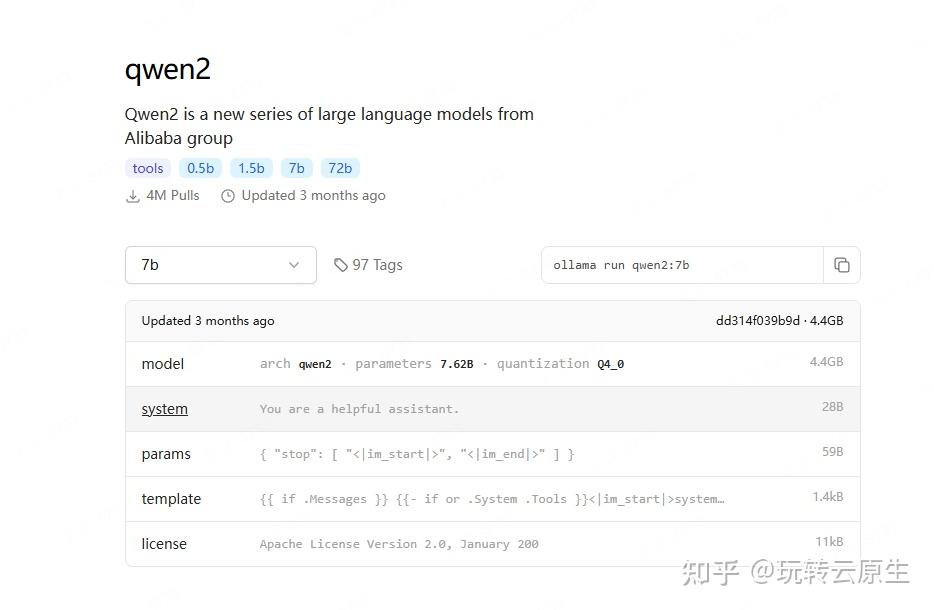Open the system prompt entry in the table
This screenshot has width=934, height=610.
pyautogui.click(x=164, y=409)
